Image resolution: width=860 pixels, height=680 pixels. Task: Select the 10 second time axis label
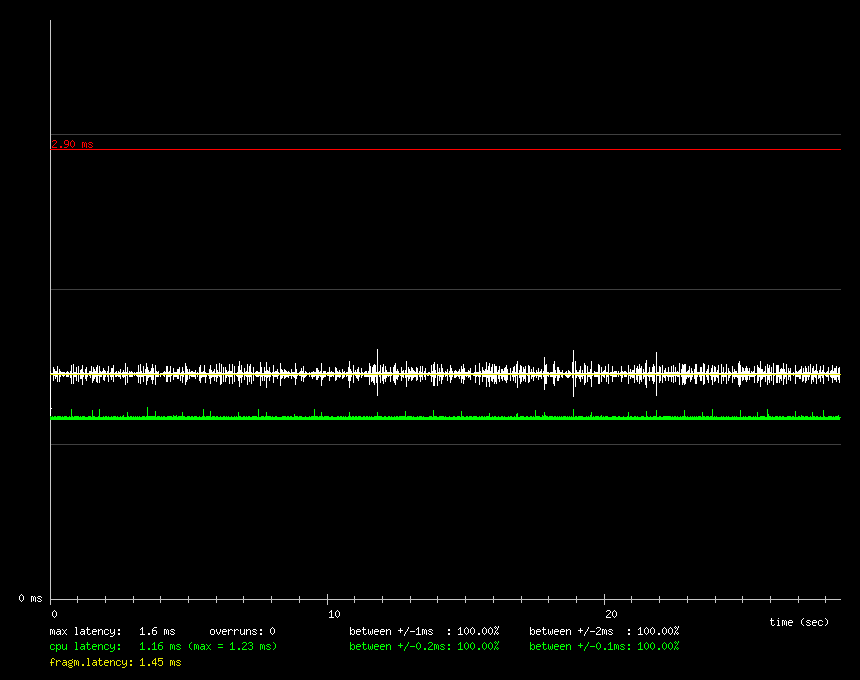pyautogui.click(x=334, y=614)
